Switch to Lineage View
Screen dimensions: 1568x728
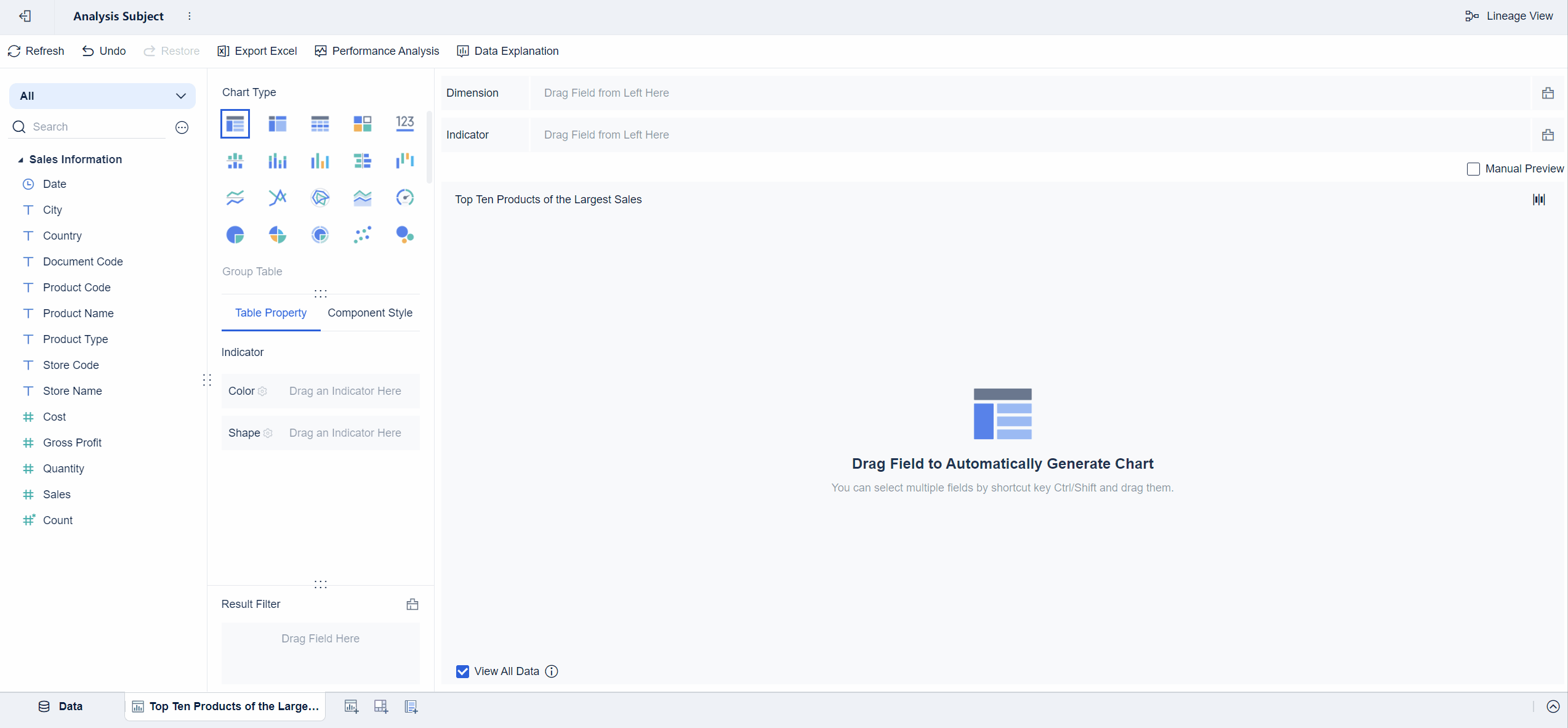point(1509,16)
